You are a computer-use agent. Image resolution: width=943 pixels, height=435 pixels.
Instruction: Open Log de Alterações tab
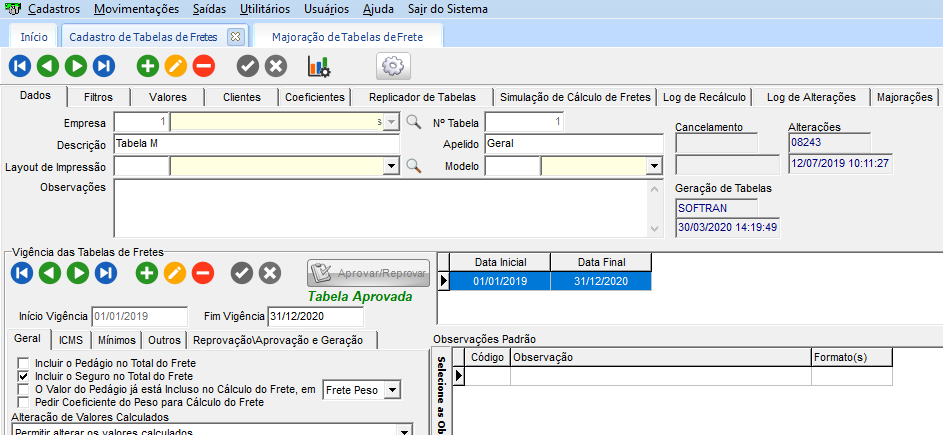pyautogui.click(x=811, y=97)
